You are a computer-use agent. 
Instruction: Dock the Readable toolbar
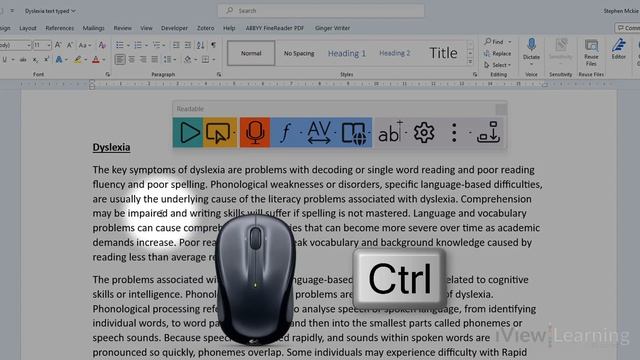(x=488, y=132)
